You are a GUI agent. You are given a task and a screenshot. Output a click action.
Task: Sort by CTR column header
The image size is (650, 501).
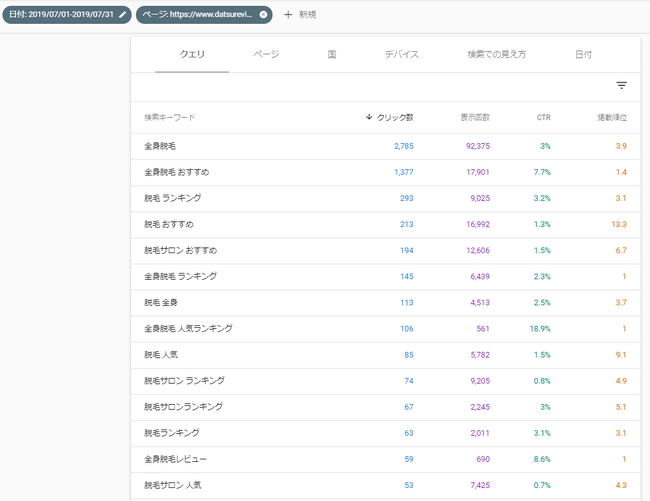[543, 117]
